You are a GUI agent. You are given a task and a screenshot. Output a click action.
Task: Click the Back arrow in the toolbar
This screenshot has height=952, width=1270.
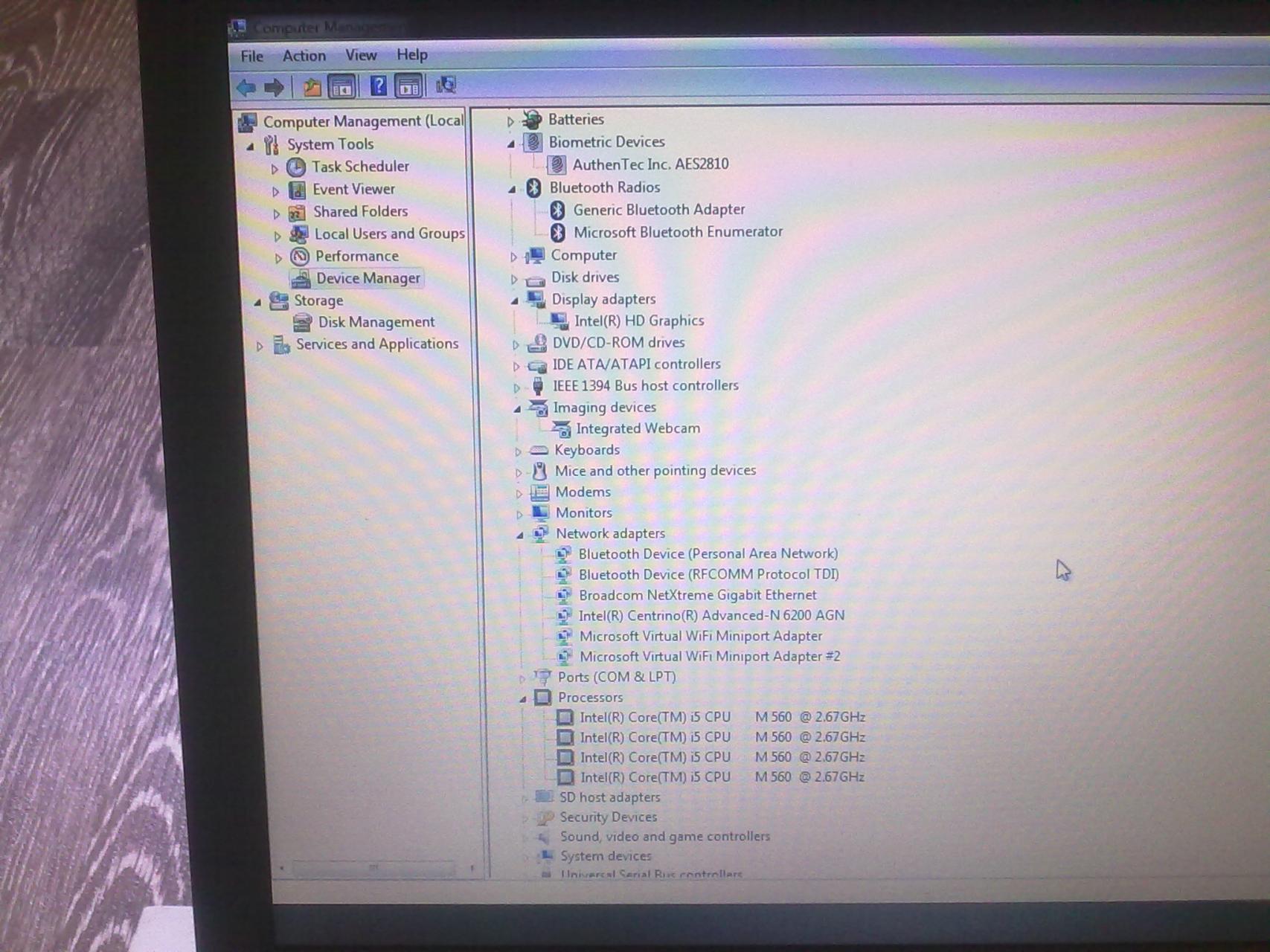[x=246, y=88]
